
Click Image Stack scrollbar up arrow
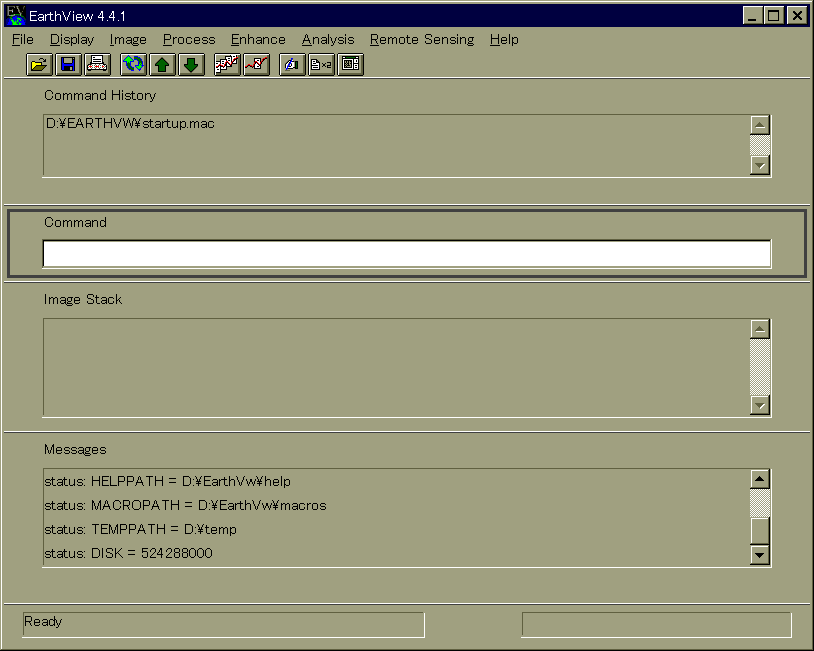pyautogui.click(x=760, y=329)
